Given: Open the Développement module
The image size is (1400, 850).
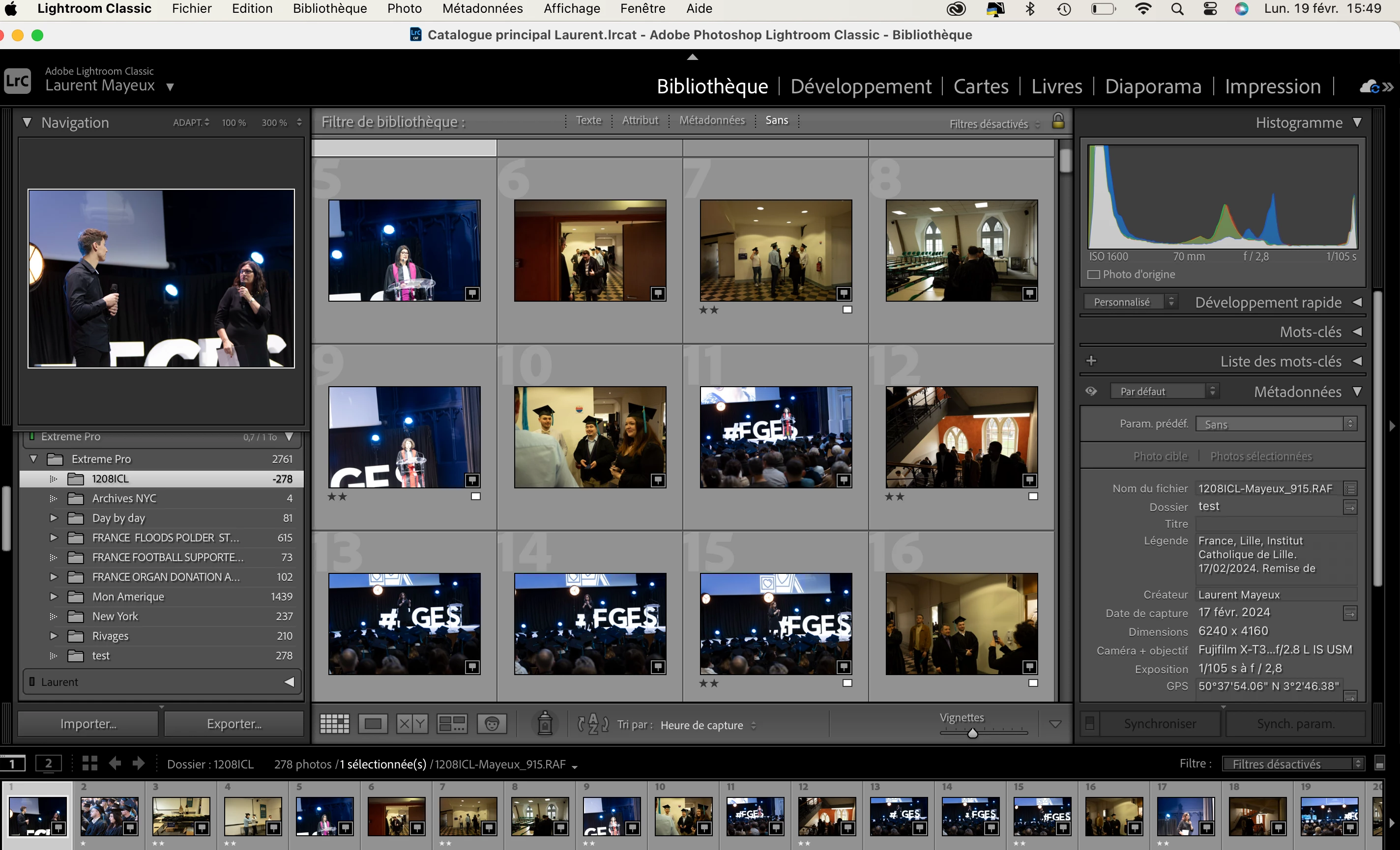Looking at the screenshot, I should (x=860, y=86).
